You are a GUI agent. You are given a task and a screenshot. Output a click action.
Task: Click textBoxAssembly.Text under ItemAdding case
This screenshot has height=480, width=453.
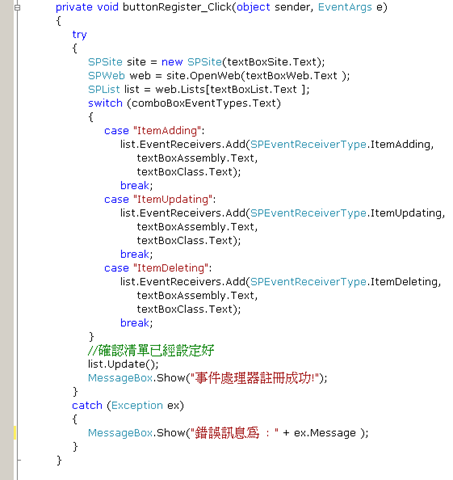tap(196, 158)
